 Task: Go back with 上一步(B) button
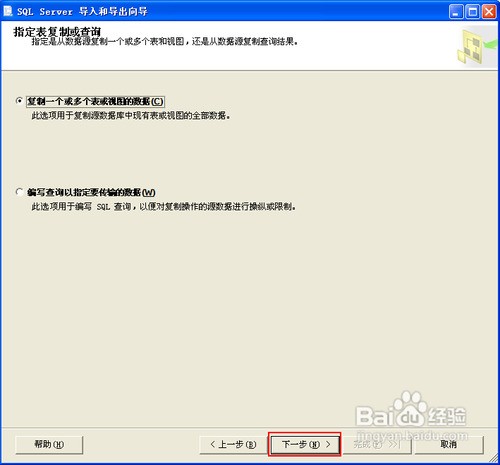click(x=233, y=444)
